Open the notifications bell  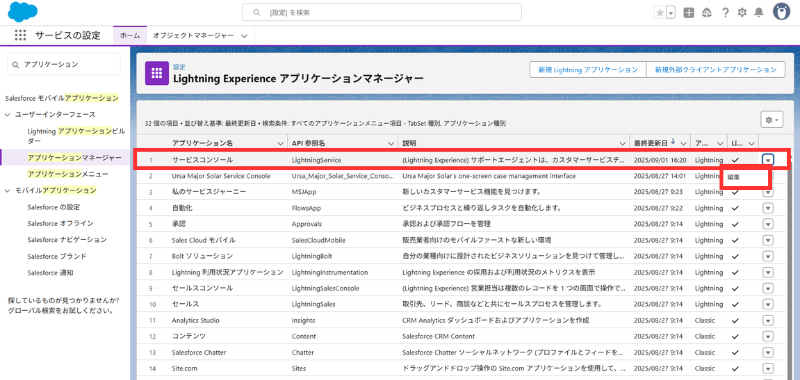759,13
